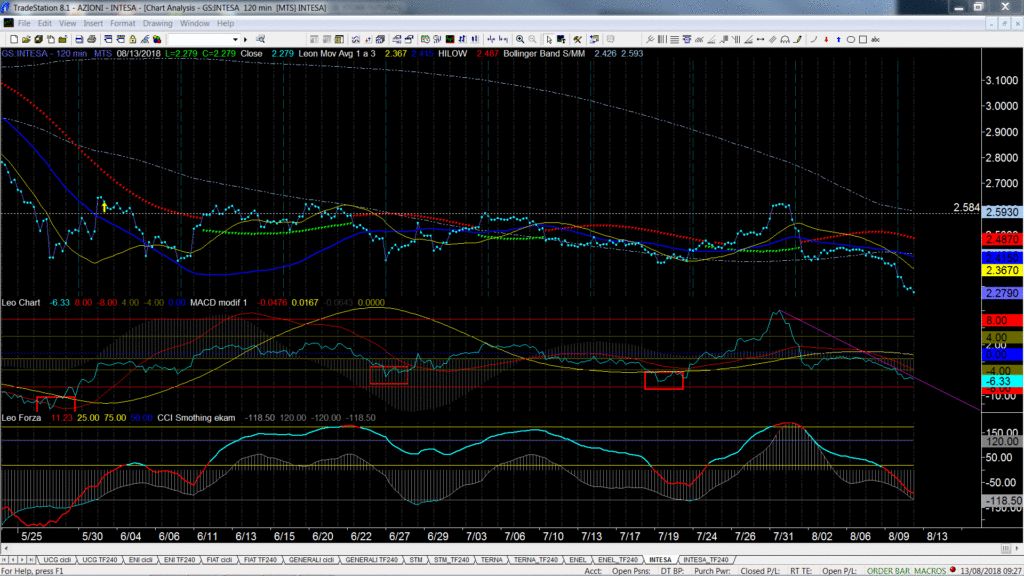Click the GS:INTESA - 120 min chart label
The height and width of the screenshot is (576, 1024).
coord(44,54)
